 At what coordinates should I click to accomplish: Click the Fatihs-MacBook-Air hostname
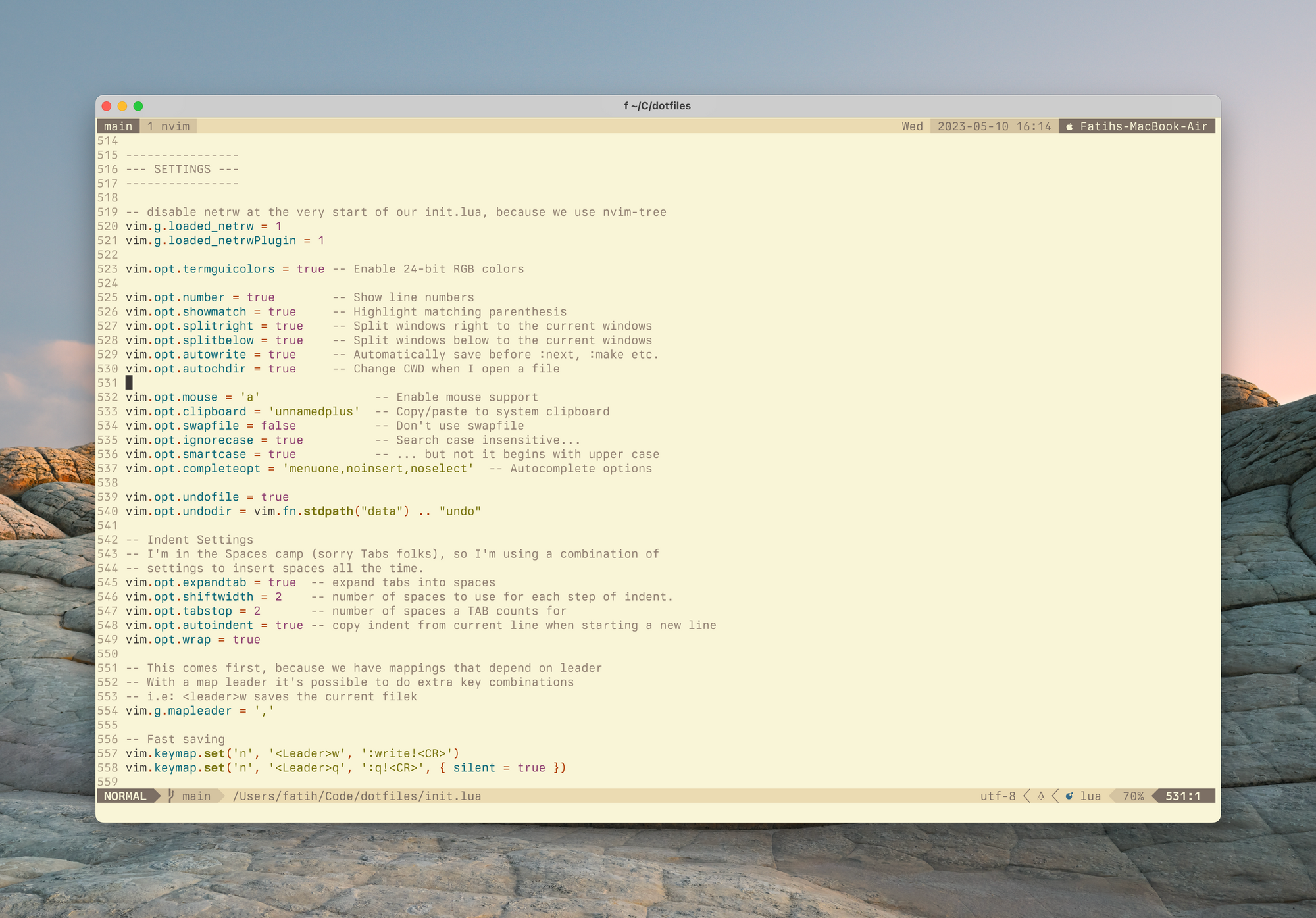[x=1144, y=126]
